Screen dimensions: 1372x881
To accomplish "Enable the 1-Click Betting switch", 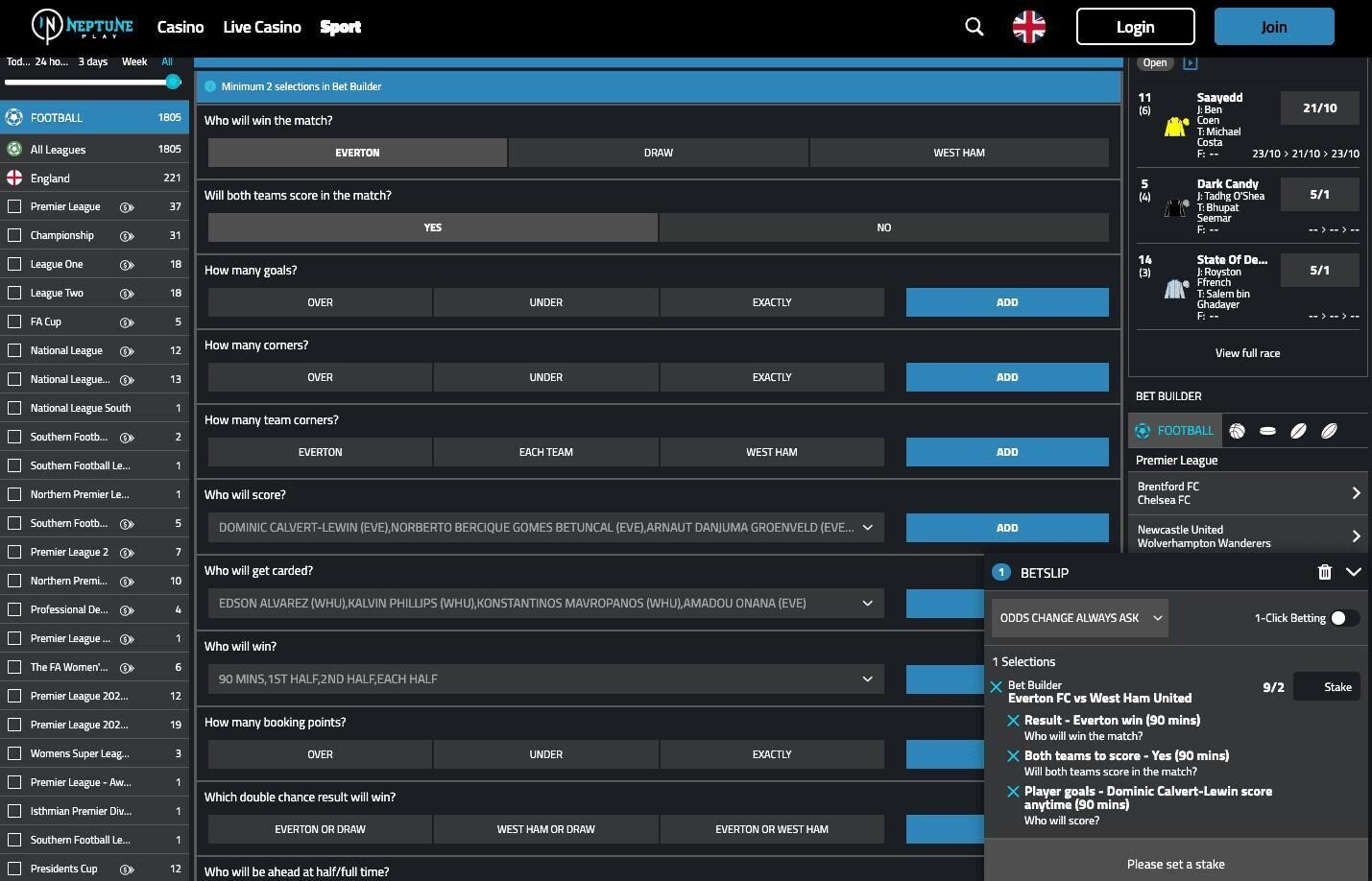I will (1345, 618).
